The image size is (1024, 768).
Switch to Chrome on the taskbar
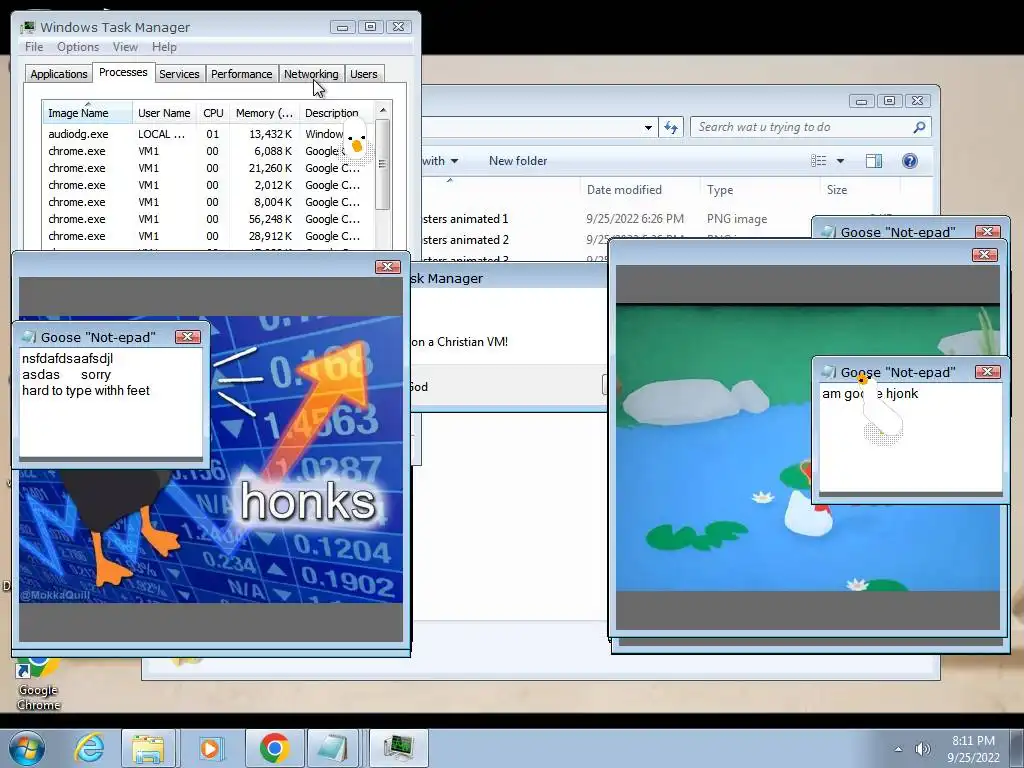tap(274, 748)
